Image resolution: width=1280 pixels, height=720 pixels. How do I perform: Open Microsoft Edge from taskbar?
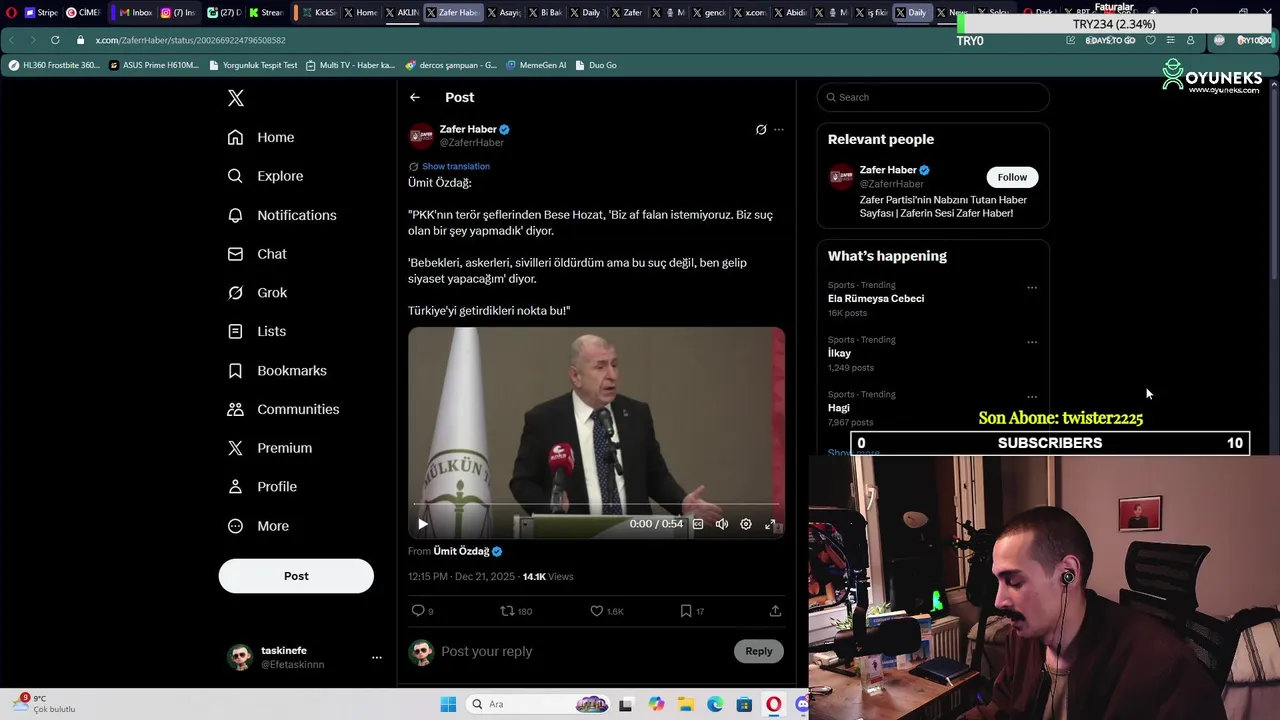[715, 704]
